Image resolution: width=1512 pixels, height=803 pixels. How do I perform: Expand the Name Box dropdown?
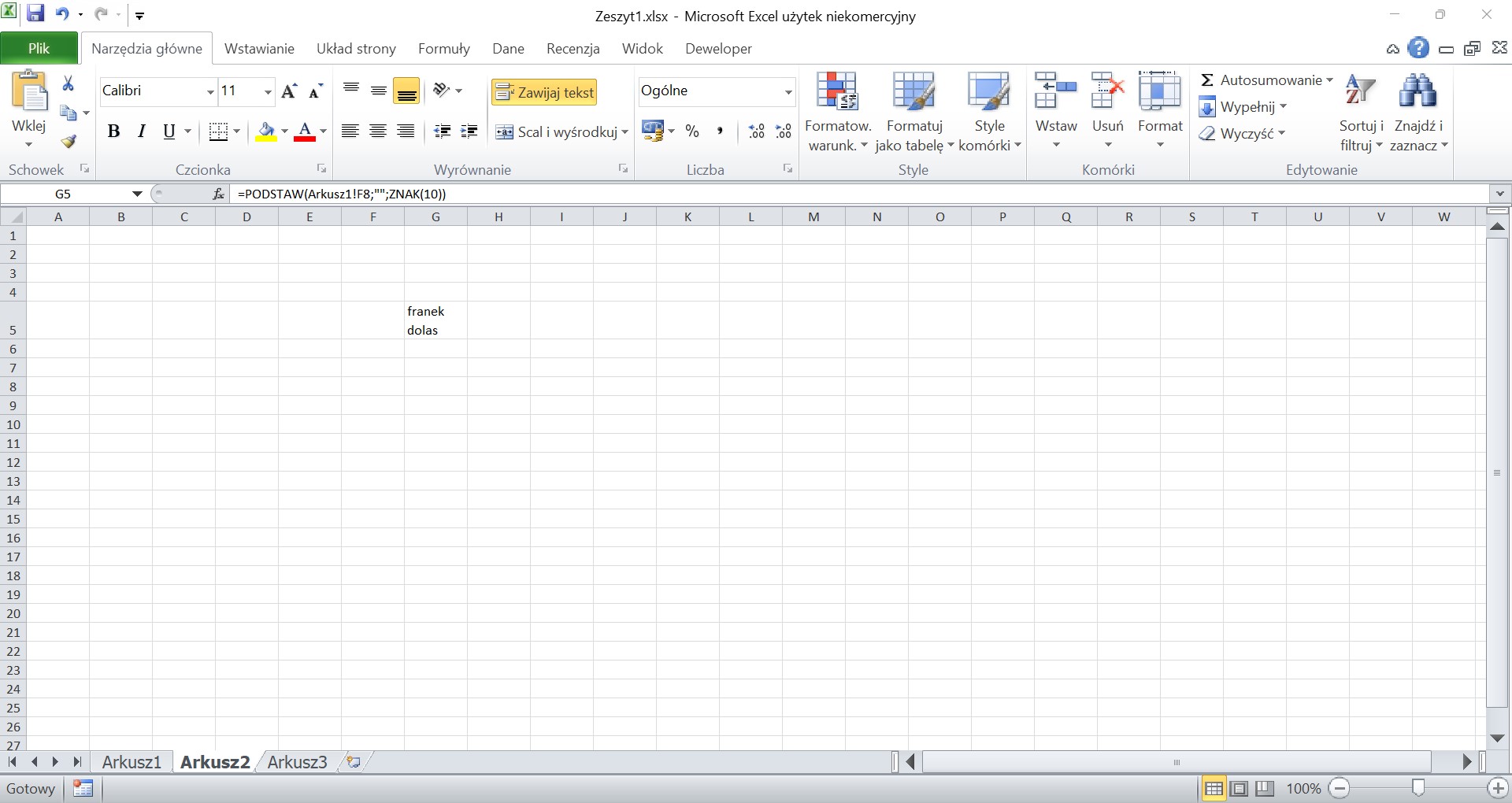[137, 194]
